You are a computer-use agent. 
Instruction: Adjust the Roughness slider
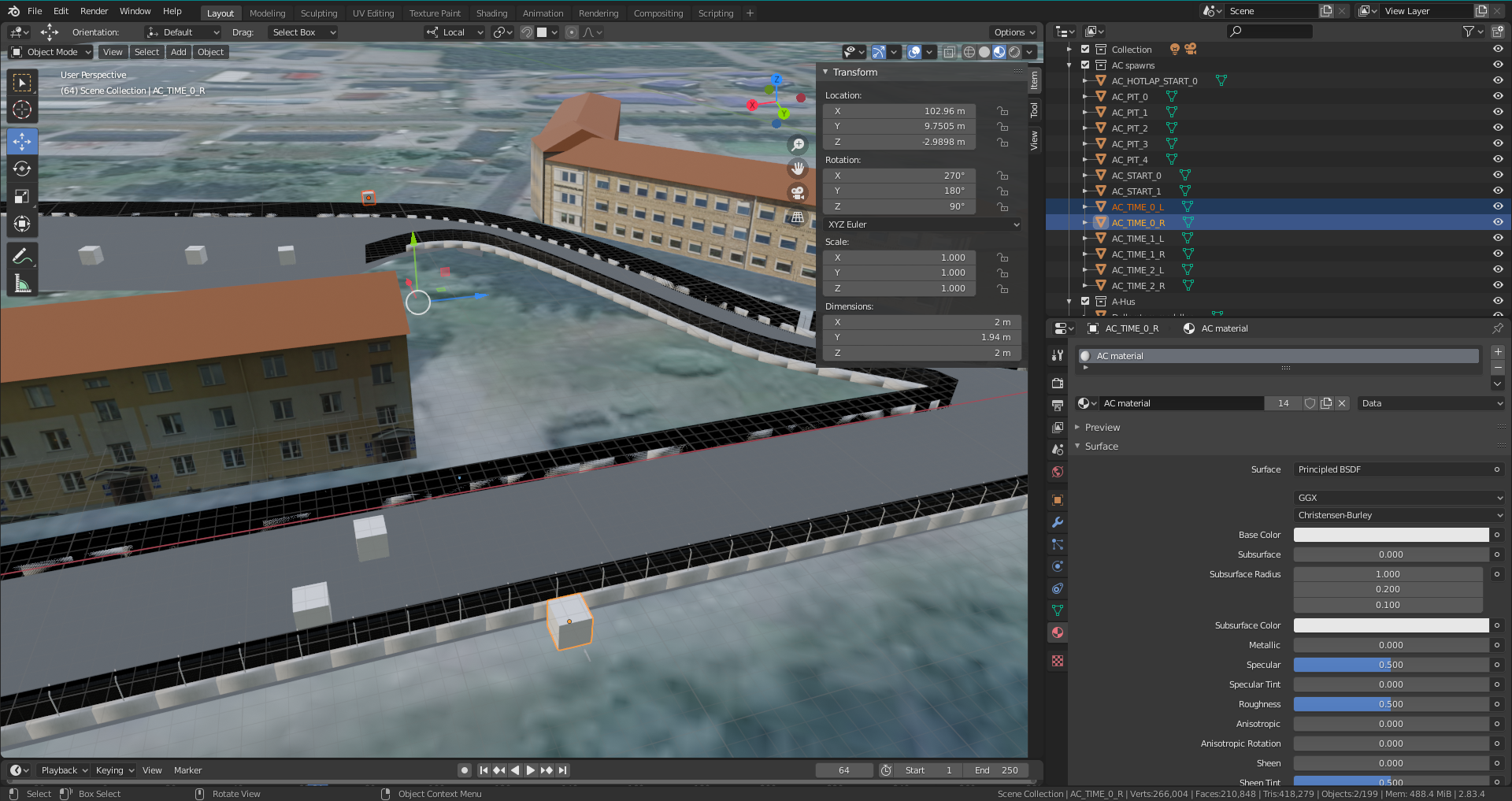(1390, 704)
